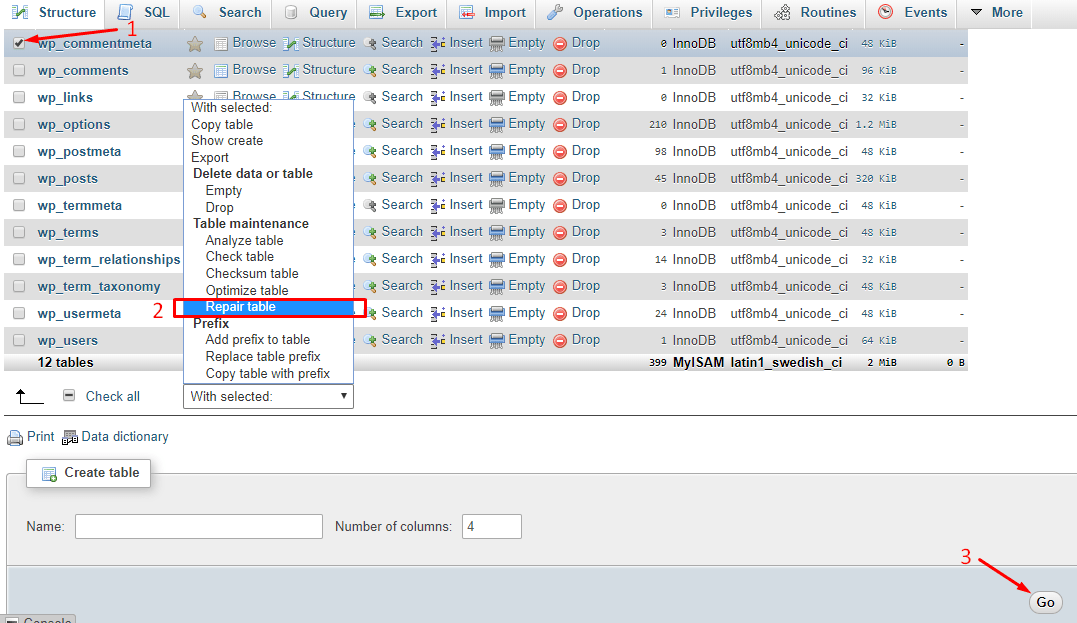This screenshot has height=623, width=1077.
Task: Open the wp_usermeta table link
Action: [80, 313]
